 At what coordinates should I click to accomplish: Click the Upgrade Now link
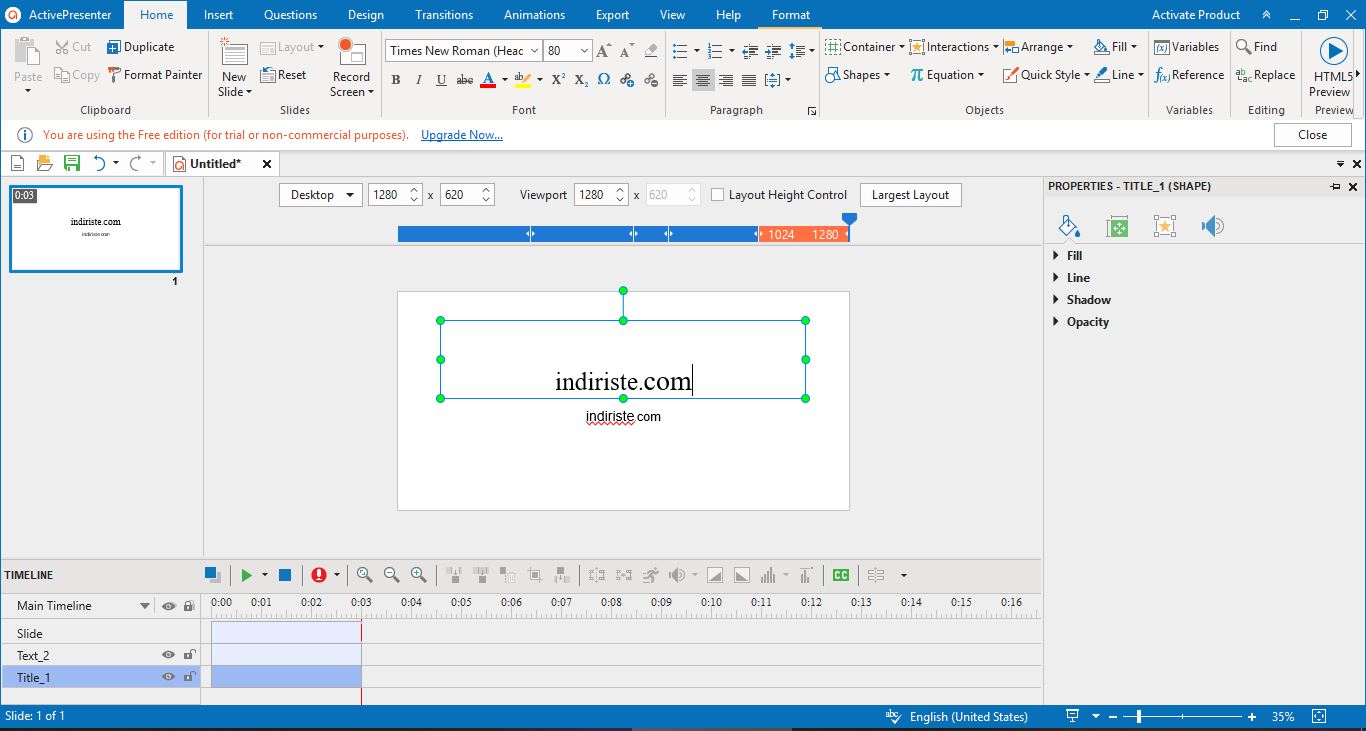click(462, 135)
